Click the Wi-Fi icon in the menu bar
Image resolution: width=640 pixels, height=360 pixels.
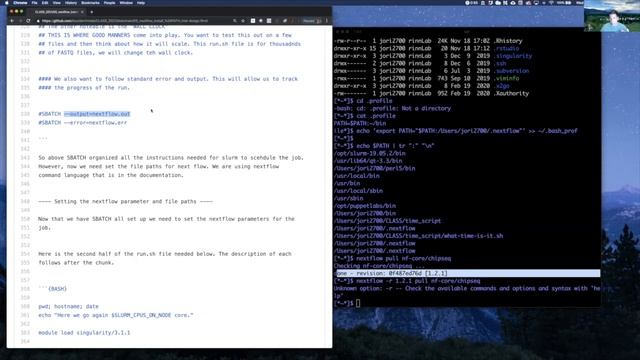click(x=551, y=2)
